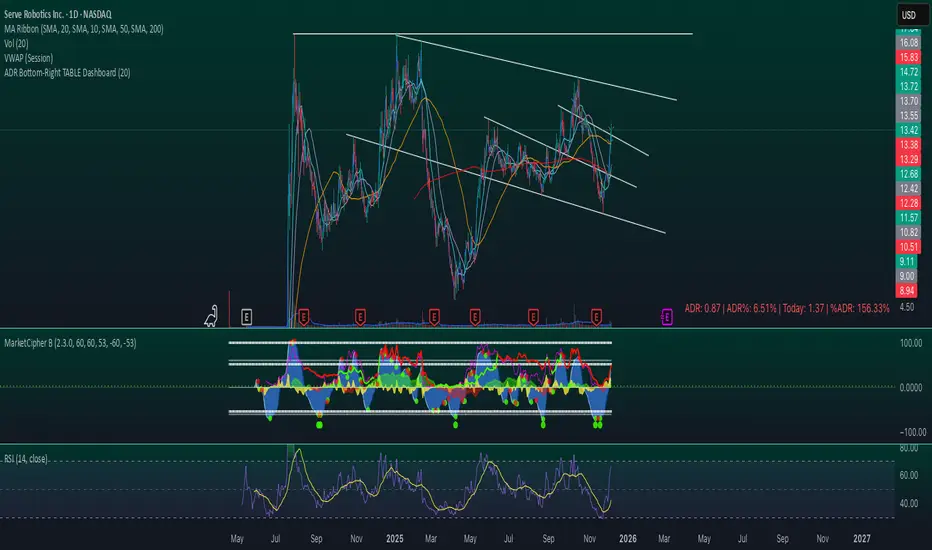Click the green 13.72 price label
The height and width of the screenshot is (550, 932).
point(908,86)
